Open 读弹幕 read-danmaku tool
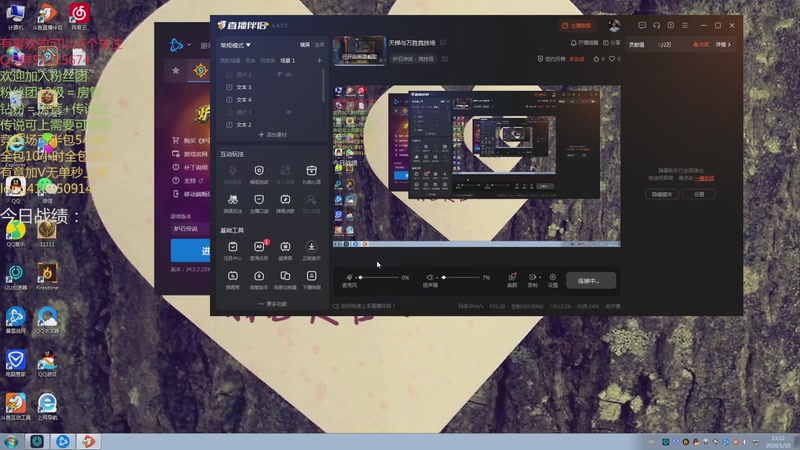Image resolution: width=800 pixels, height=450 pixels. tap(285, 251)
